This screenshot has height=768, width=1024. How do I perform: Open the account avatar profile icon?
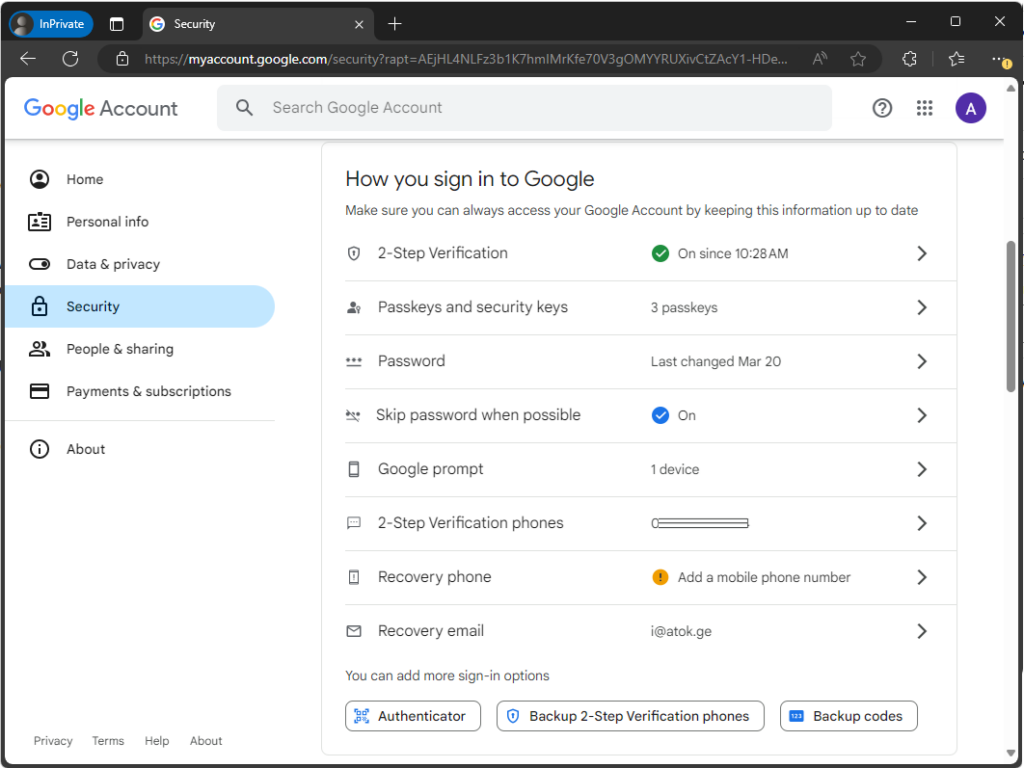click(970, 108)
